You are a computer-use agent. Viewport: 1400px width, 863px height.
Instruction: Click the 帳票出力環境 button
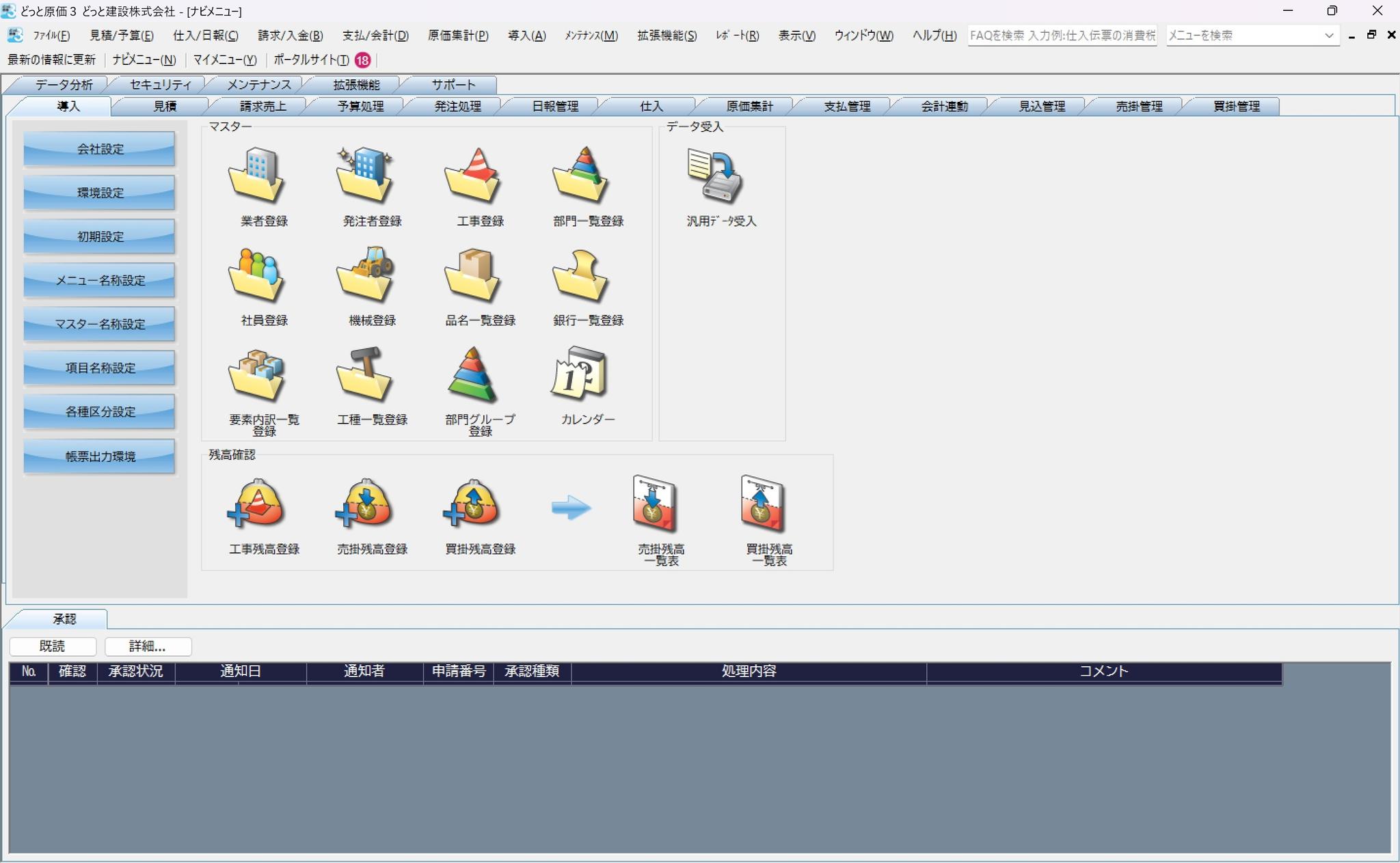point(99,456)
